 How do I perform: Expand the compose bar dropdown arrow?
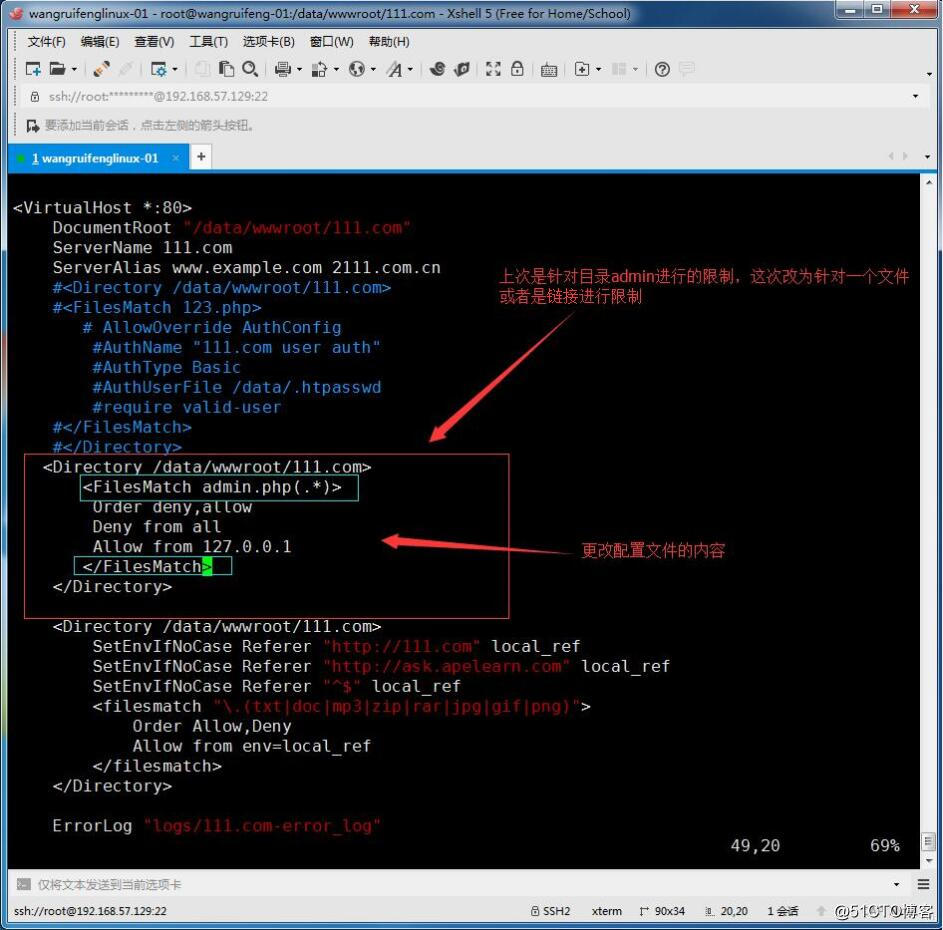coord(897,884)
